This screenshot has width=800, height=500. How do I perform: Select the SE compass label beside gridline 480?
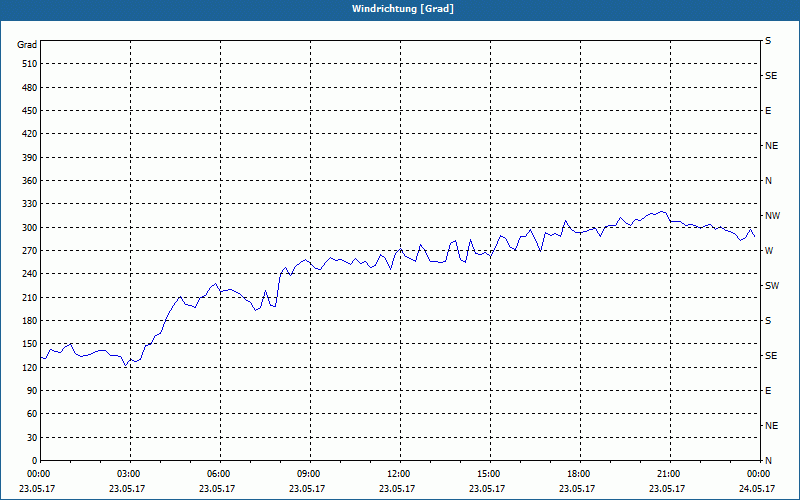pos(771,76)
